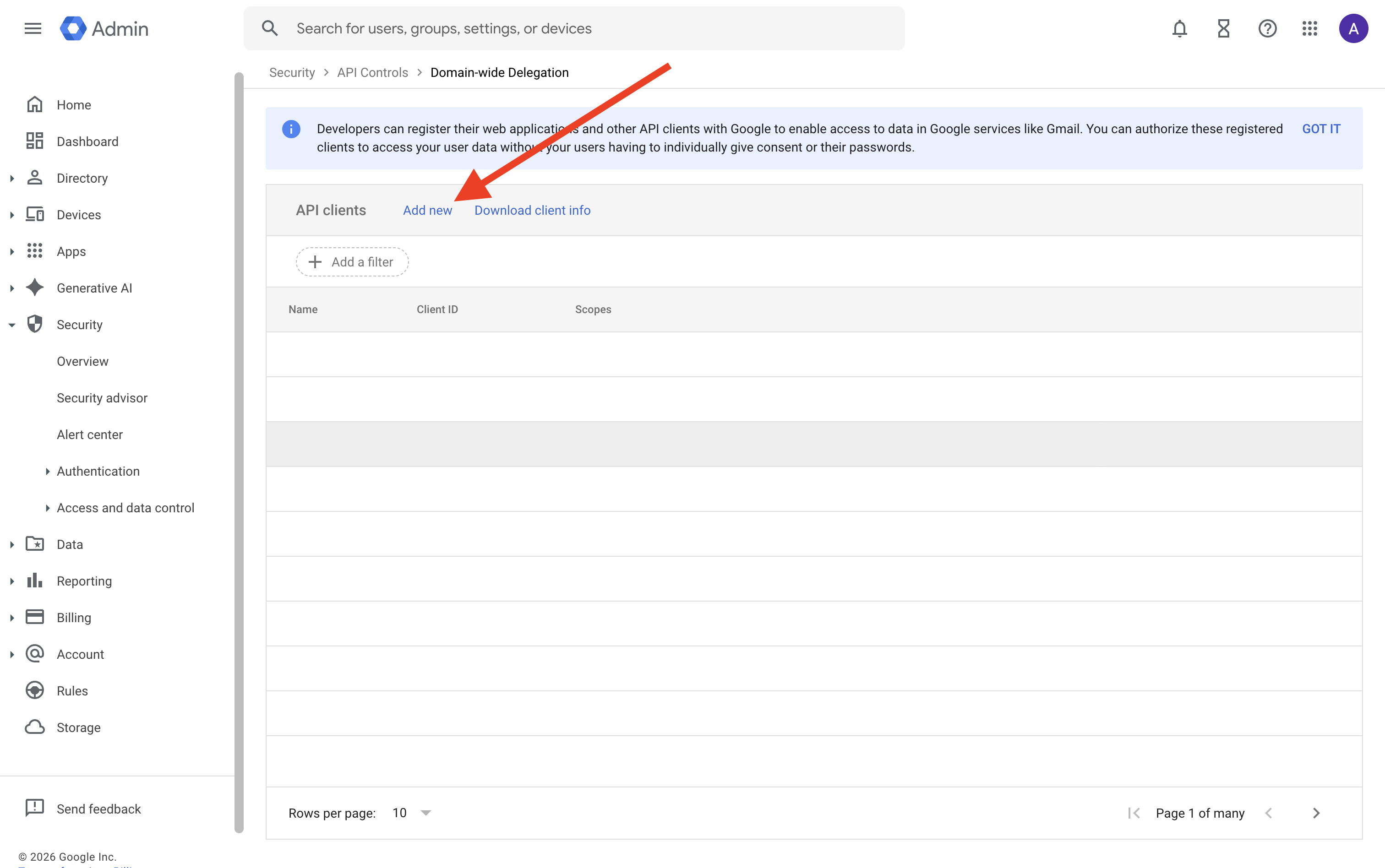Click the hourglass tasks icon
Screen dimensions: 1385x868
(1224, 29)
